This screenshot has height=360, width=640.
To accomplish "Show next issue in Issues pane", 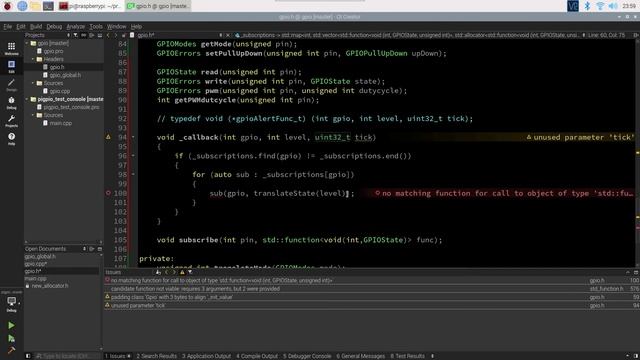I will tap(174, 272).
